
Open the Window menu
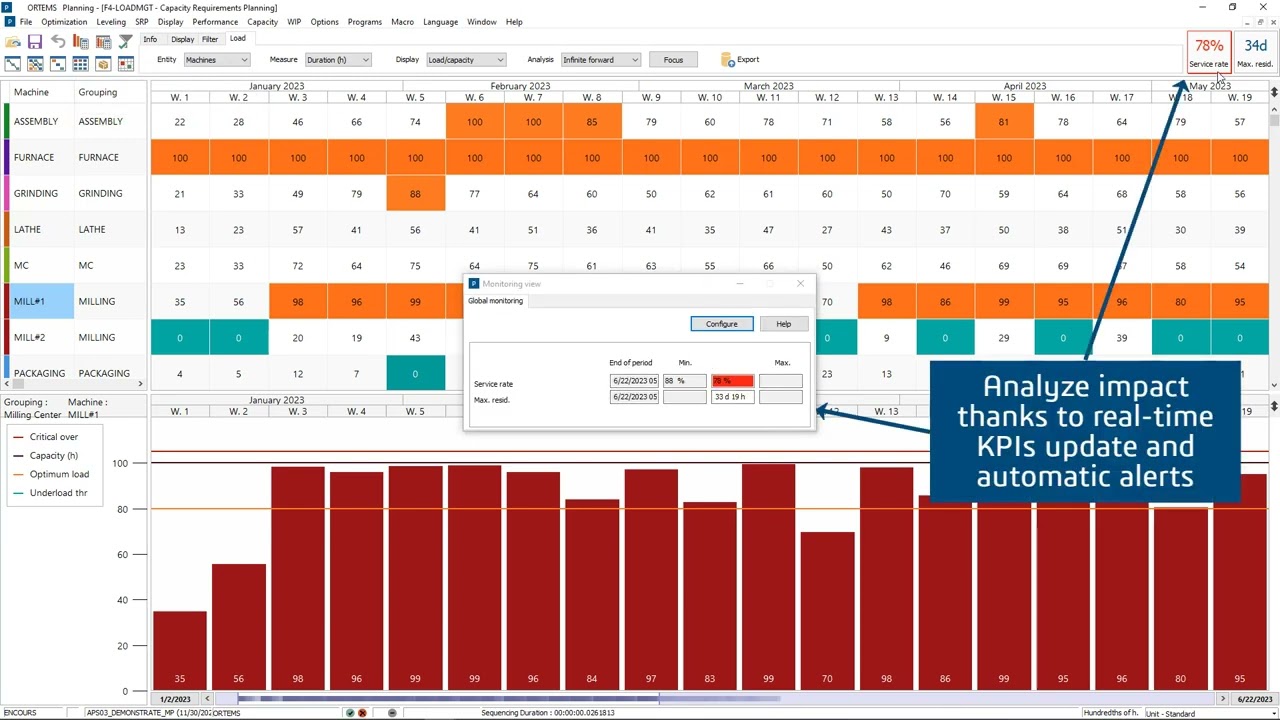tap(482, 22)
